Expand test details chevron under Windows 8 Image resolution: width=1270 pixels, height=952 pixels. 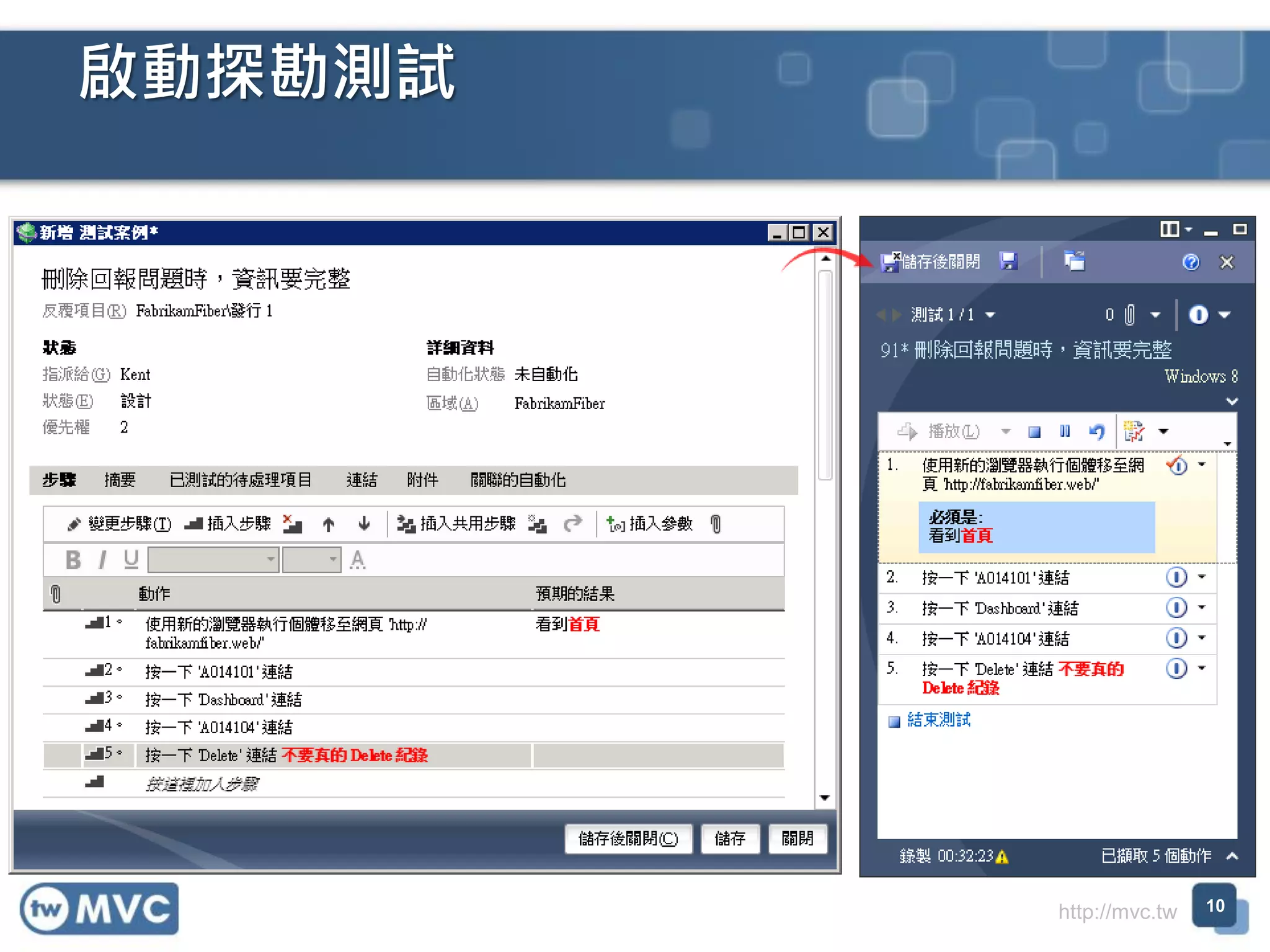[x=1232, y=402]
